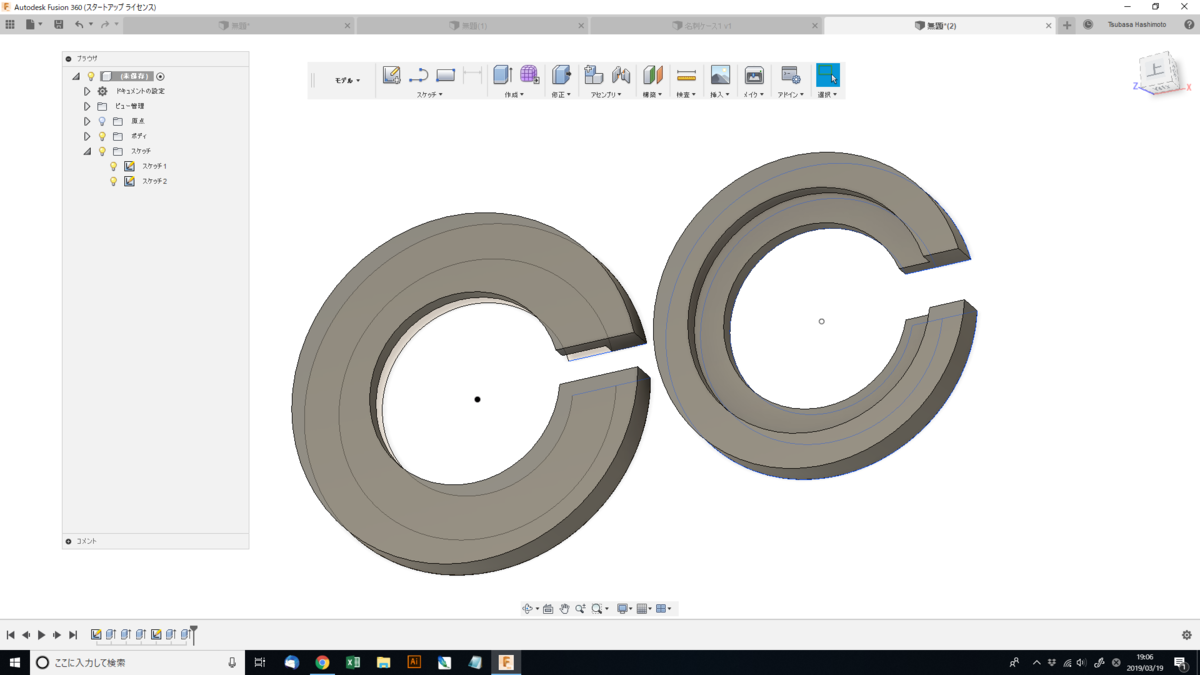Open the スケッチ toolbar dropdown menu
This screenshot has height=675, width=1200.
coord(429,94)
